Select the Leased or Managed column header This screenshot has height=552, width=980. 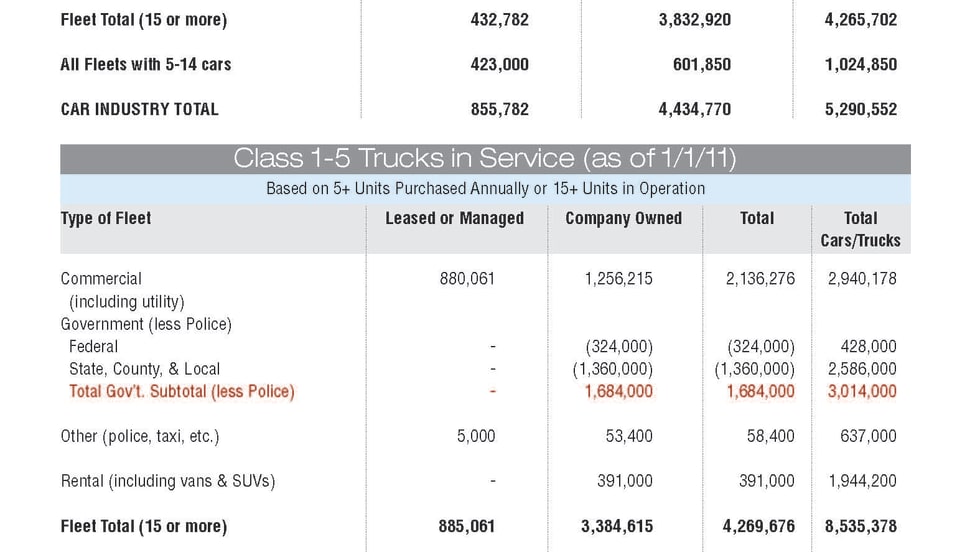pos(454,218)
